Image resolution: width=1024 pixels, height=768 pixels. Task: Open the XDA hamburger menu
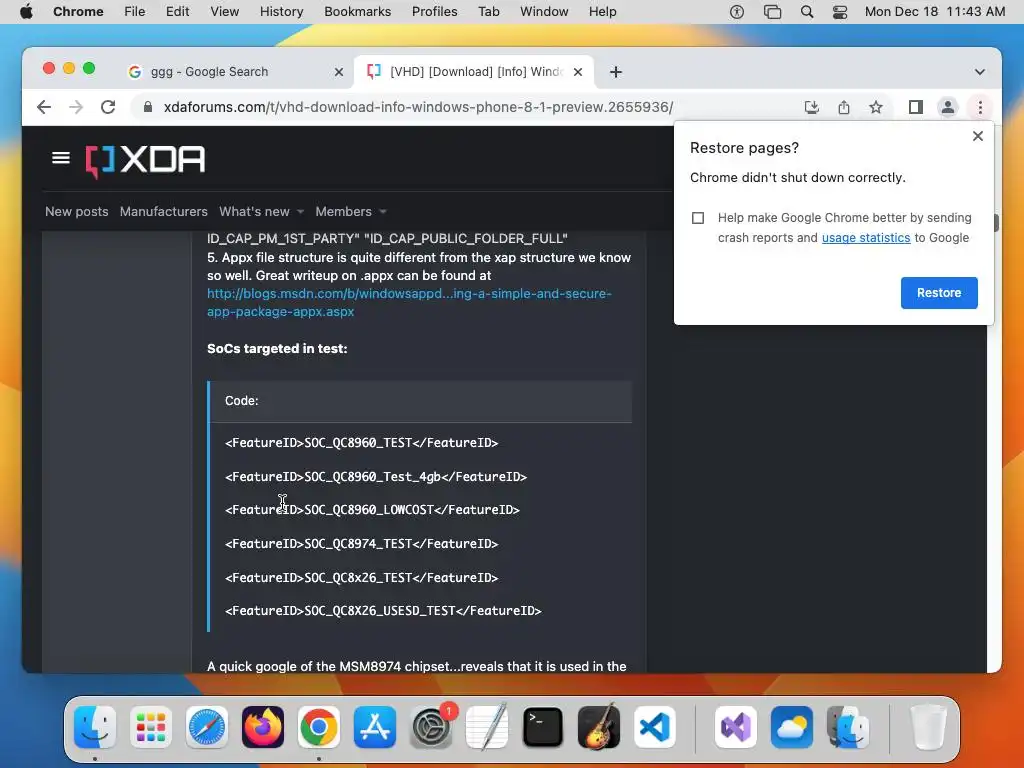[x=61, y=158]
